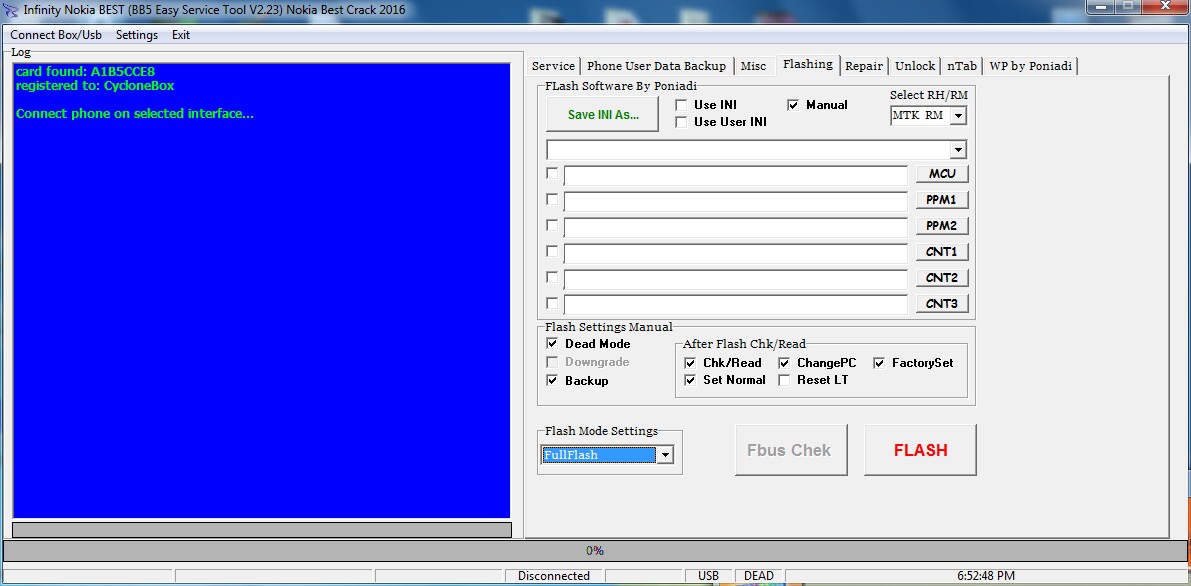
Task: Click 'Connect phone on selected interface...' log line
Action: (x=134, y=114)
